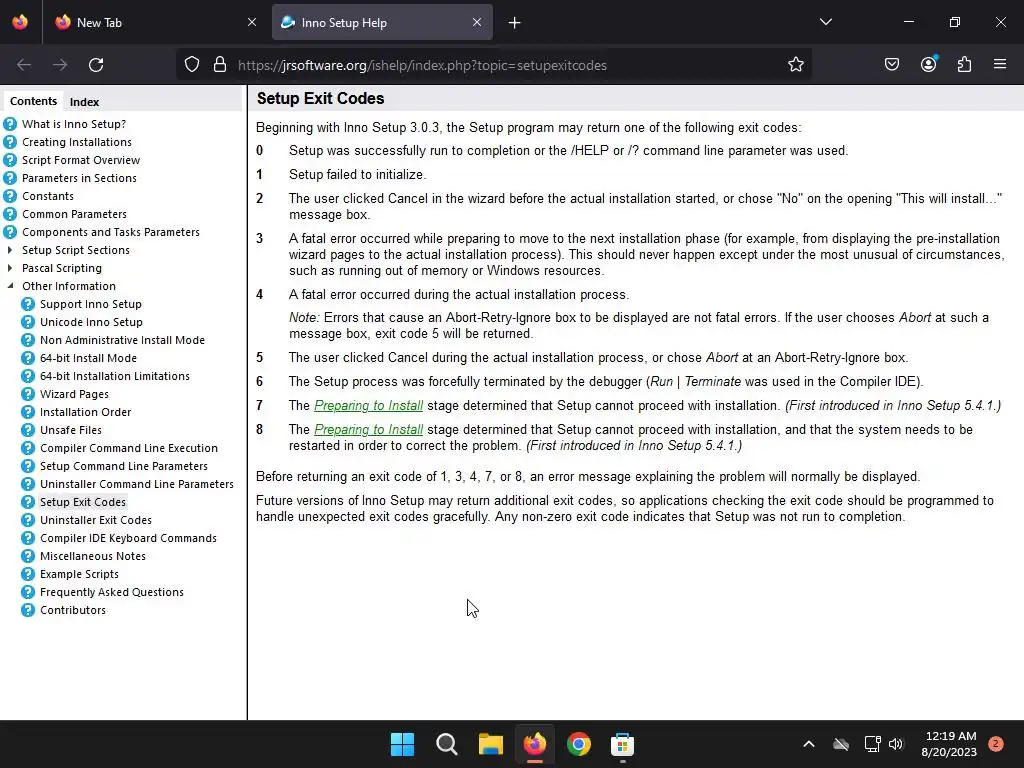
Task: Click the padlock site info icon
Action: [x=220, y=65]
